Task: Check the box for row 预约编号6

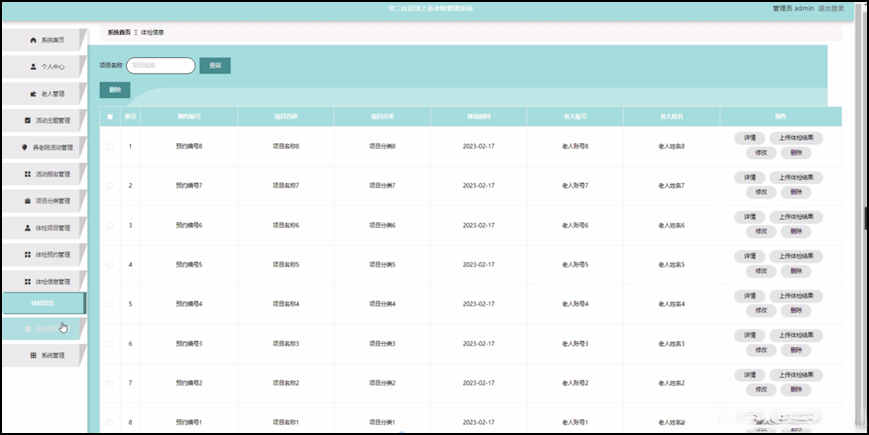Action: coord(110,225)
